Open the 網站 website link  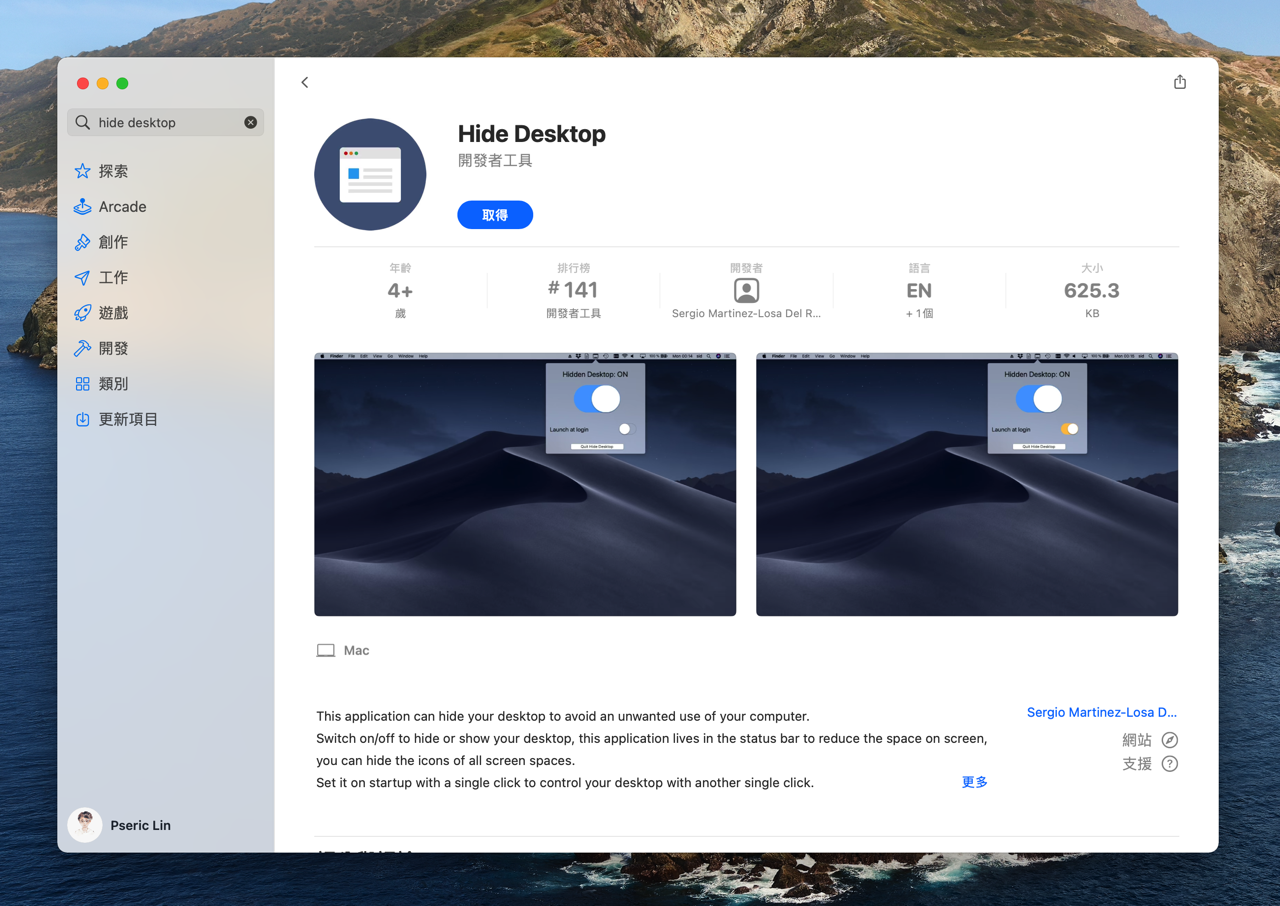tap(1137, 740)
